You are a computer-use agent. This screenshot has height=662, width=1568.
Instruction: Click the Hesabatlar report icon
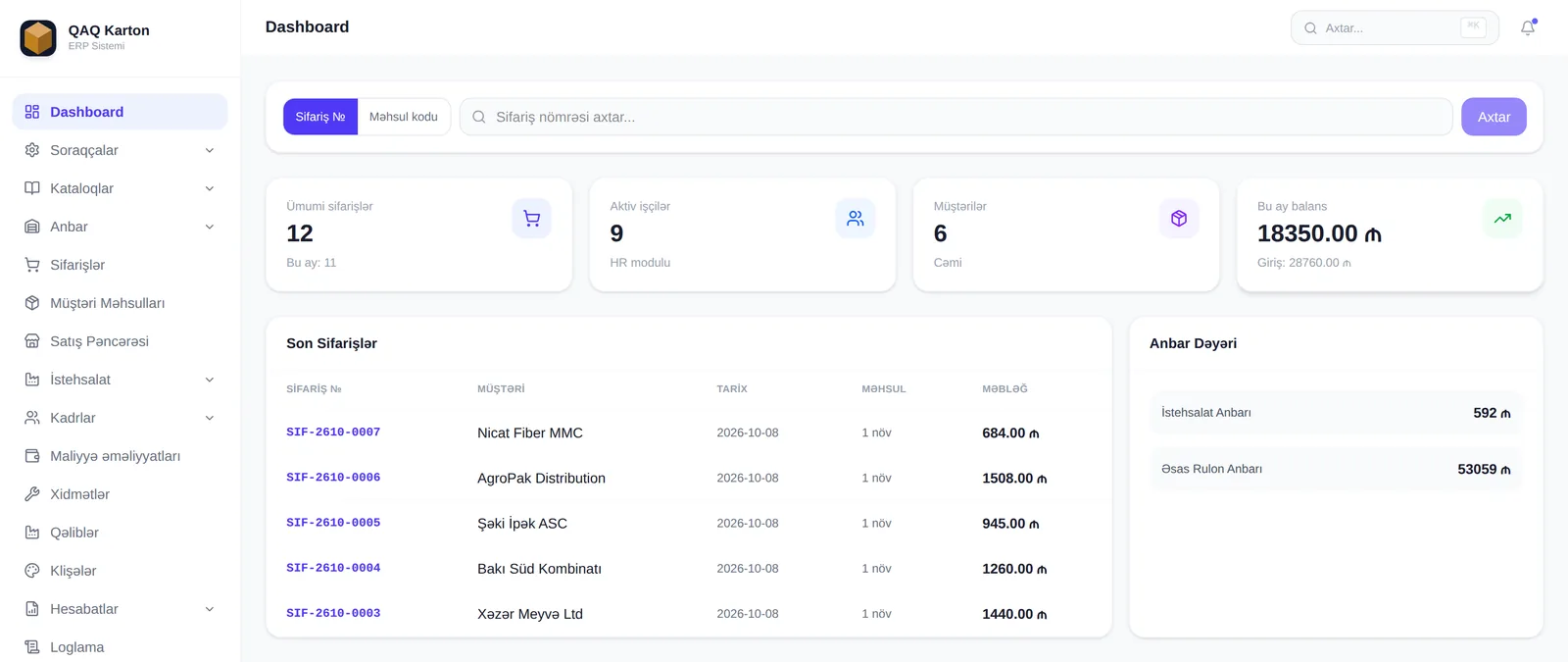[x=32, y=609]
